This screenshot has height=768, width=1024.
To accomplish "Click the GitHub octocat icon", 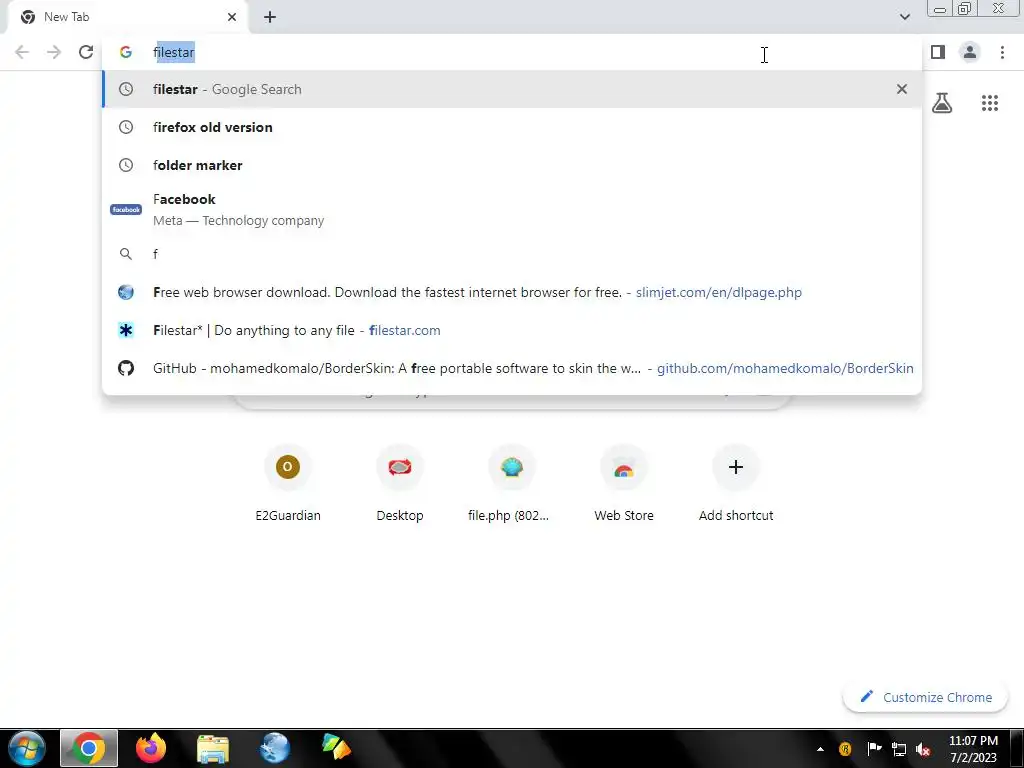I will [126, 368].
